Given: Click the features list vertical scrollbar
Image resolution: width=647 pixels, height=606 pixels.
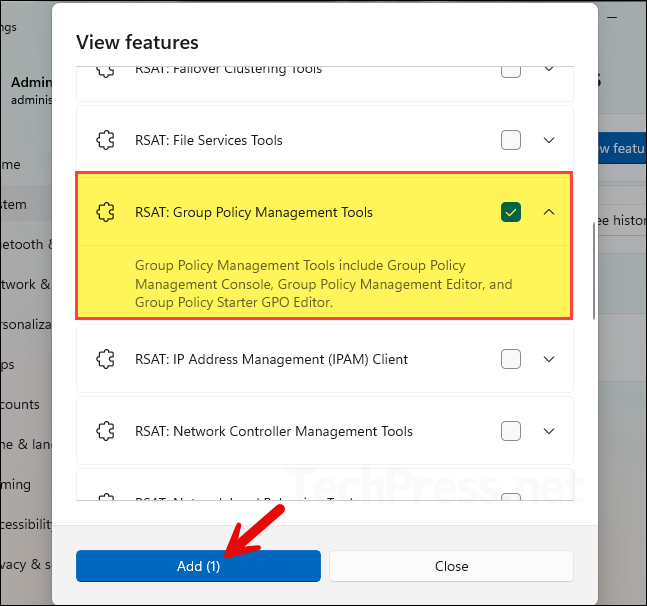Looking at the screenshot, I should pyautogui.click(x=594, y=271).
